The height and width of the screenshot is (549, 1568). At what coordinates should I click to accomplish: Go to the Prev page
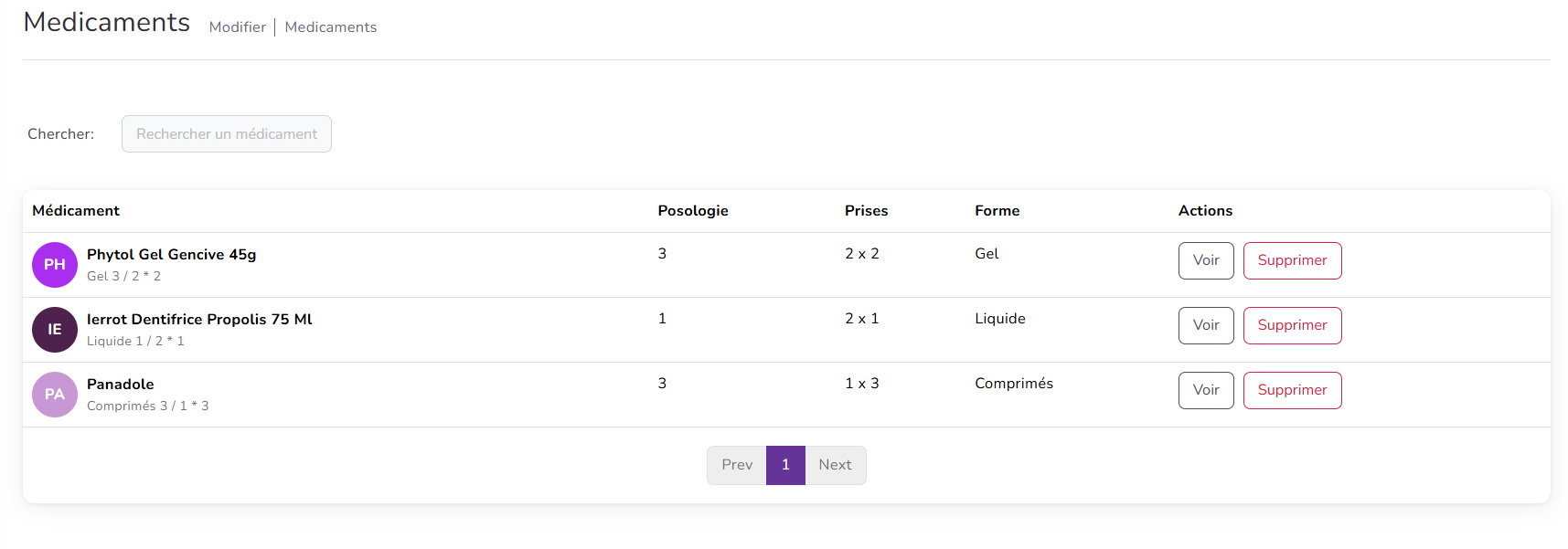(737, 465)
